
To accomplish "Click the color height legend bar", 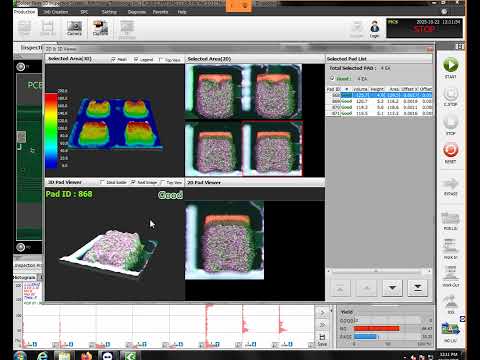I will click(x=51, y=131).
